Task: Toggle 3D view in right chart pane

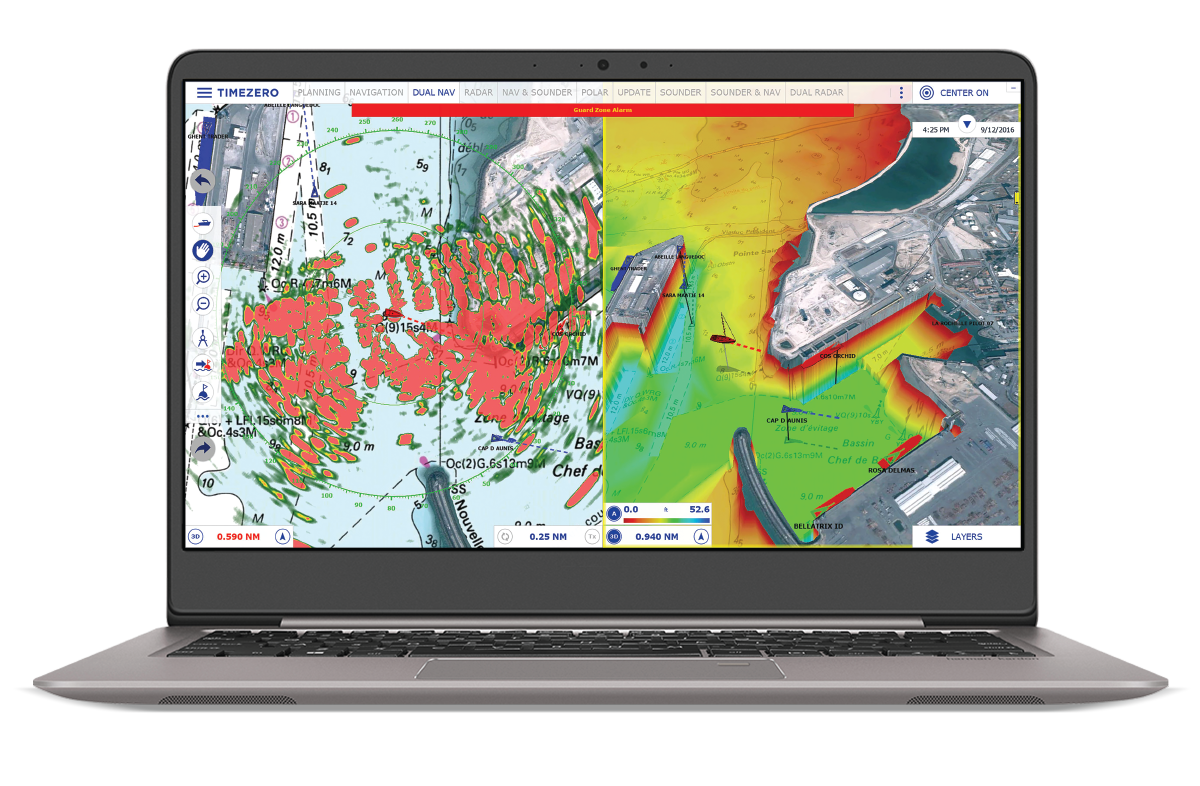Action: (x=615, y=536)
